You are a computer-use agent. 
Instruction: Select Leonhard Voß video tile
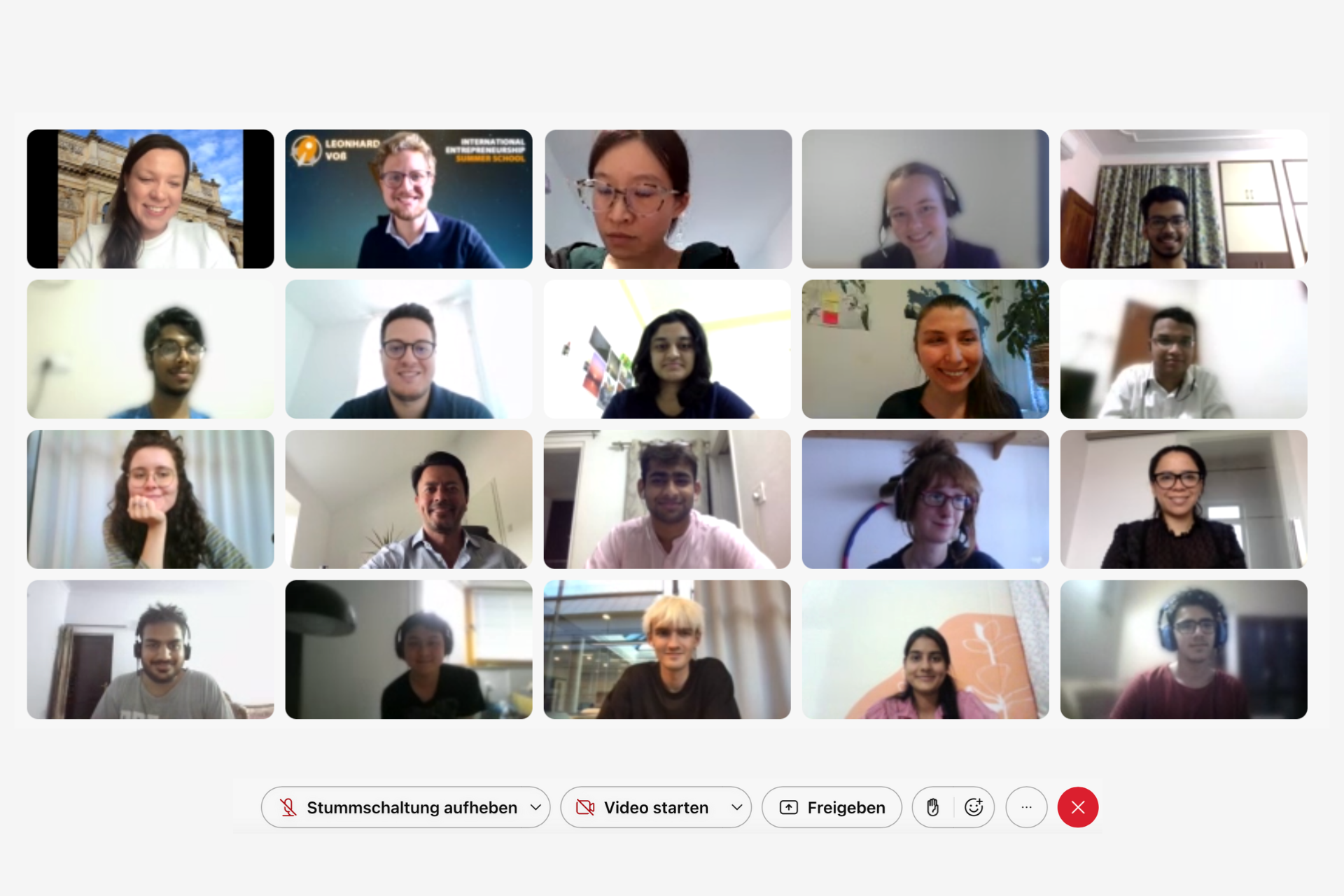[409, 199]
